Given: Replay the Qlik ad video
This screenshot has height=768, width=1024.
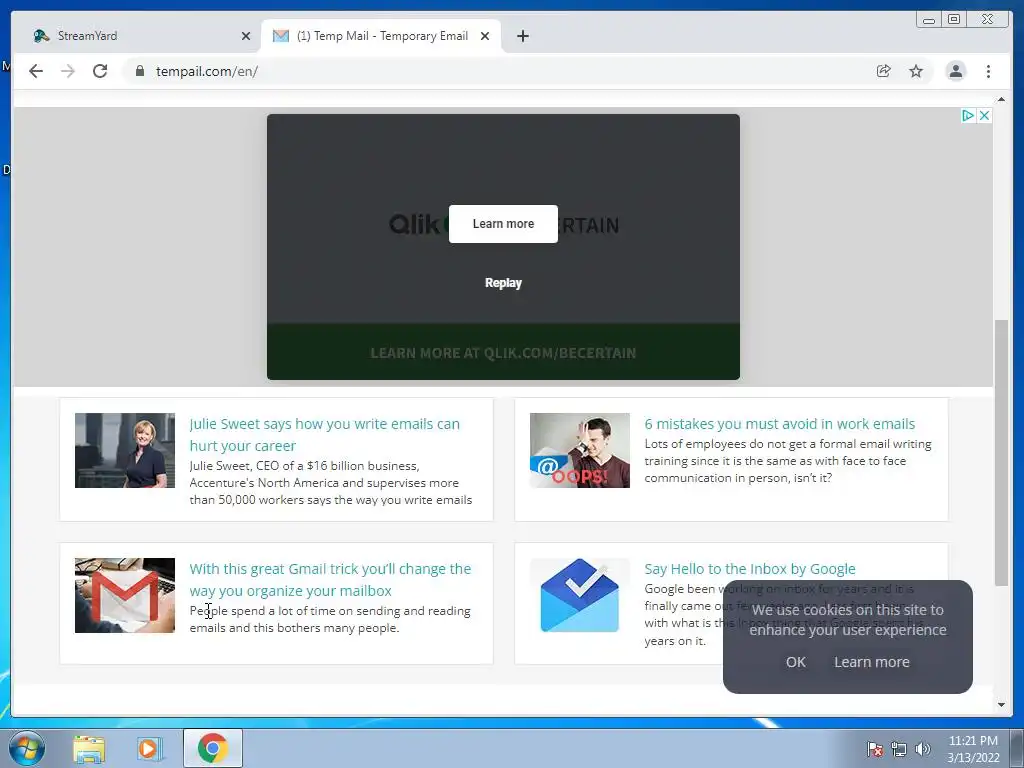Looking at the screenshot, I should [503, 283].
